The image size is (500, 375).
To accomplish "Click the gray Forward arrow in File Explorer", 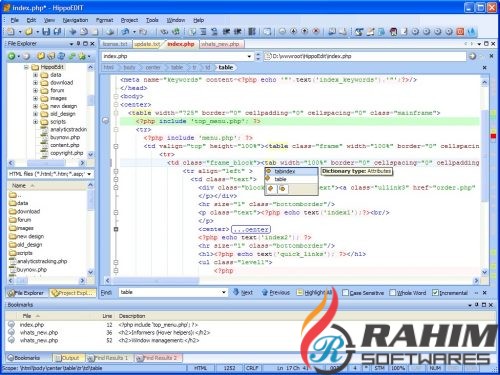I will (26, 56).
